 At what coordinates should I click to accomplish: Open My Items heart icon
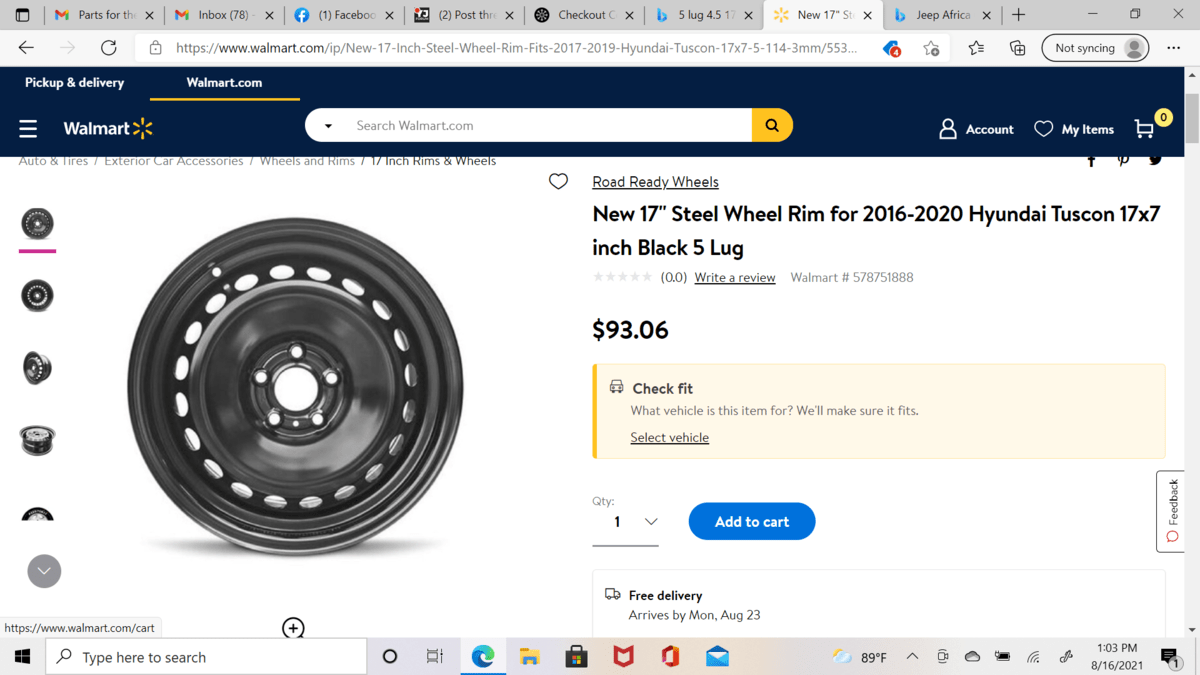coord(1043,129)
